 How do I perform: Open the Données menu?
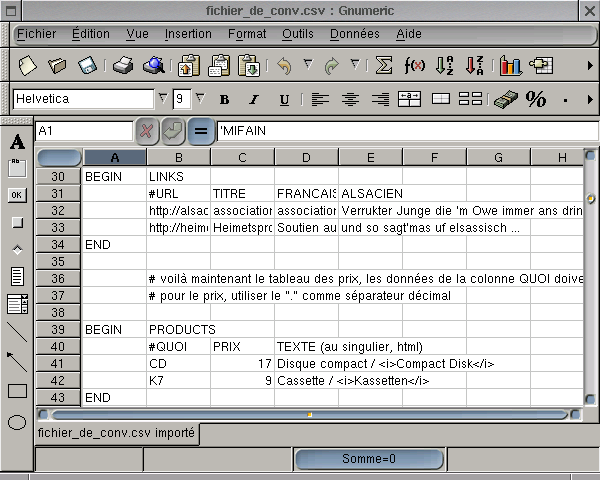tap(354, 33)
